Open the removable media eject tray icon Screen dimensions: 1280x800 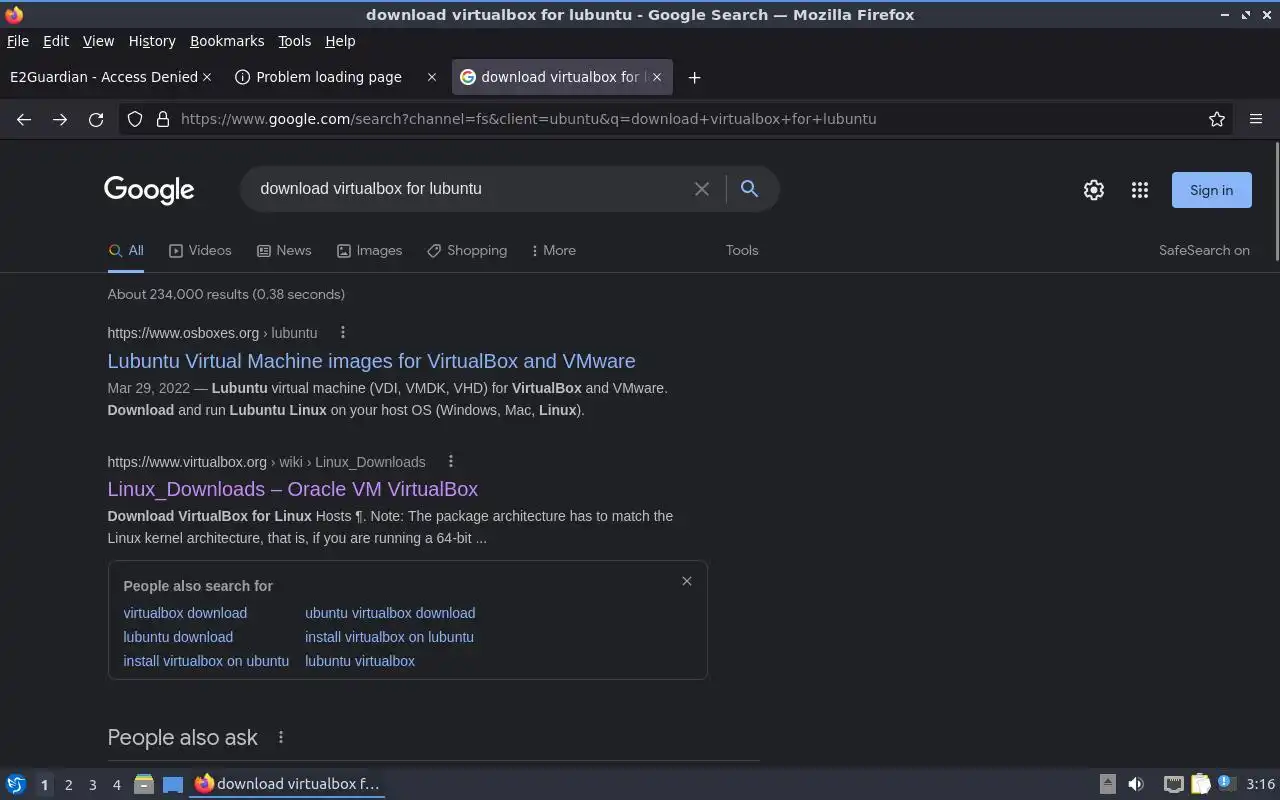1107,784
